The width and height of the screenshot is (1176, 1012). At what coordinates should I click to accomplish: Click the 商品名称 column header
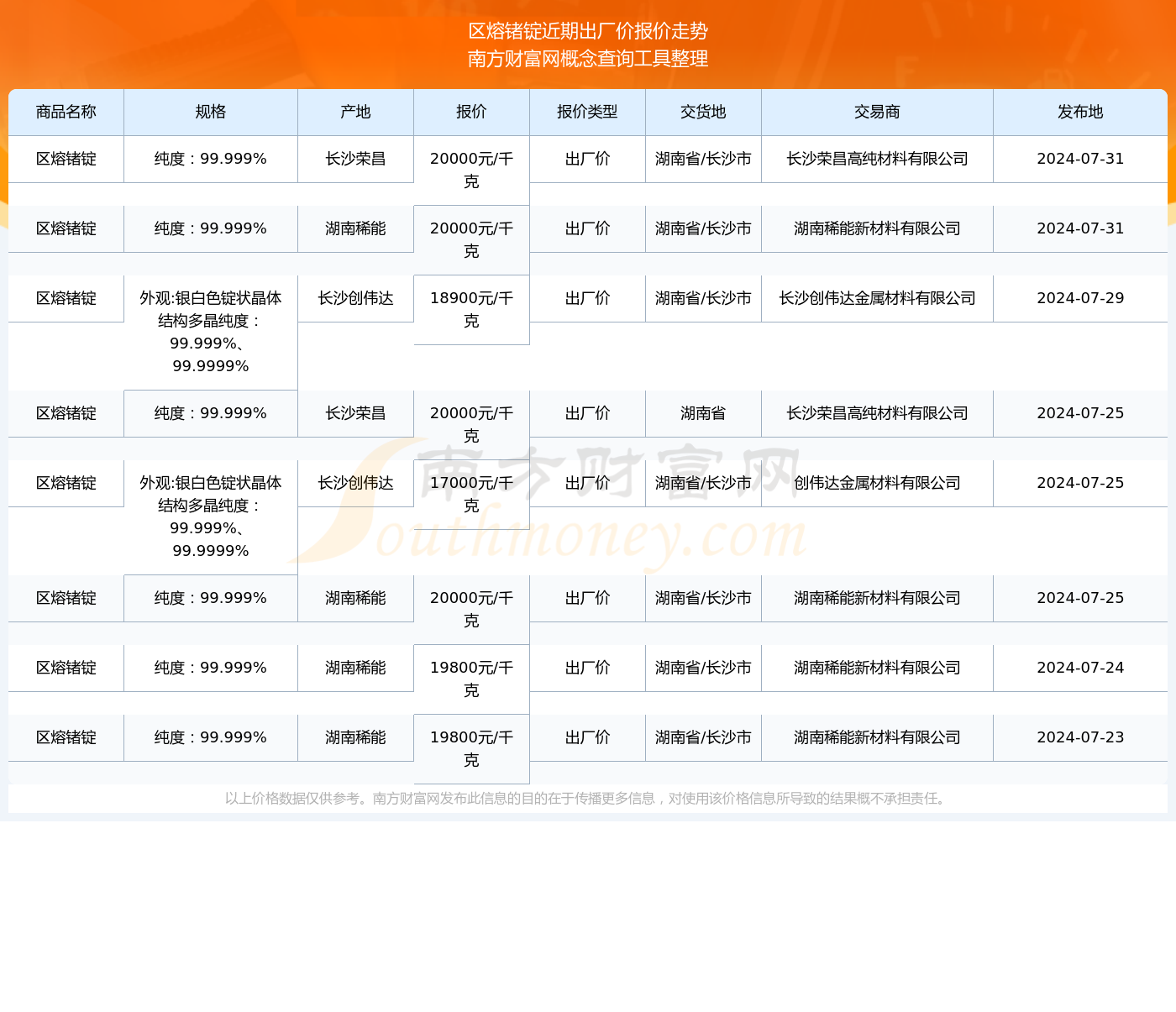click(66, 113)
